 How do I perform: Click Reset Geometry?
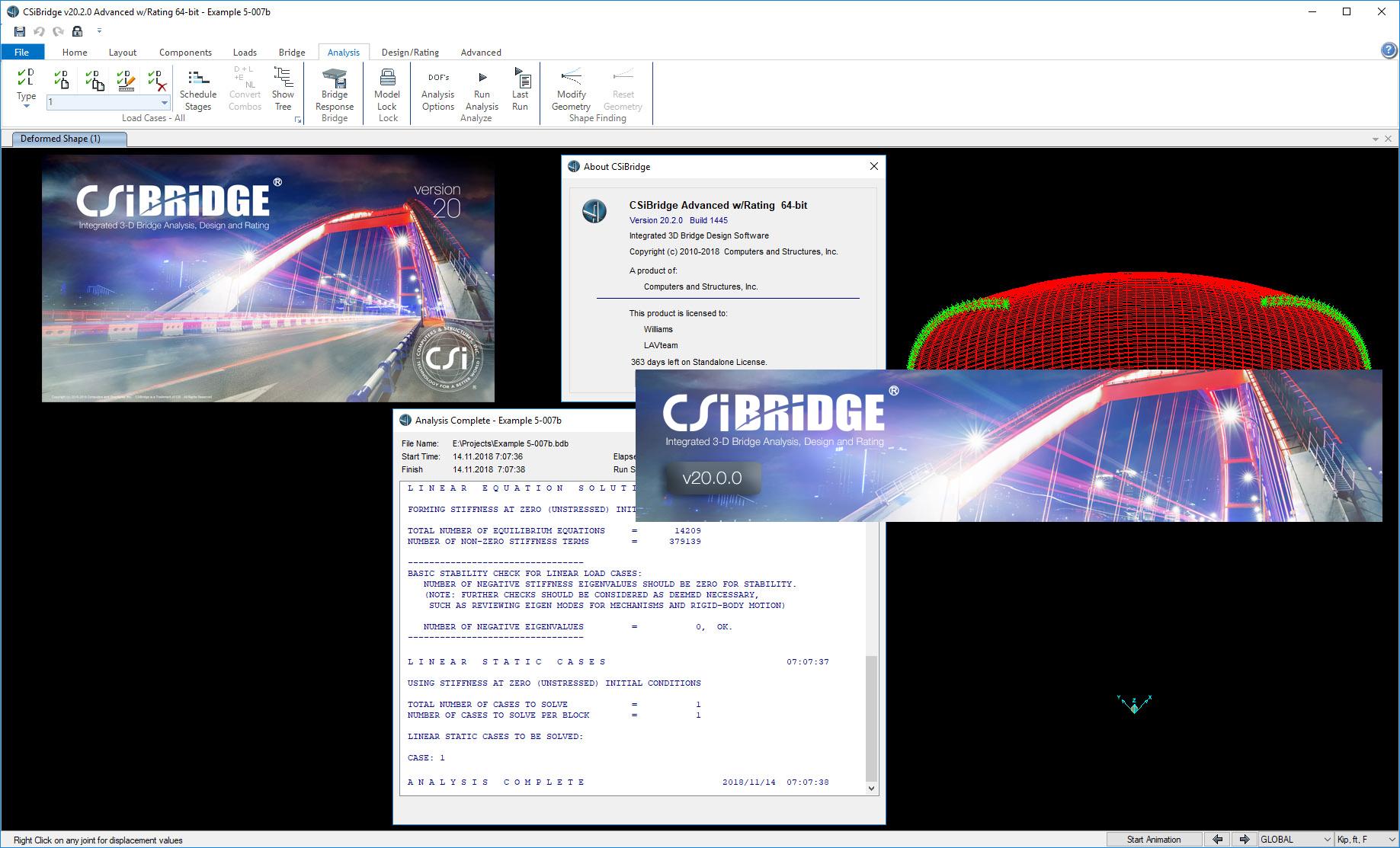click(623, 89)
